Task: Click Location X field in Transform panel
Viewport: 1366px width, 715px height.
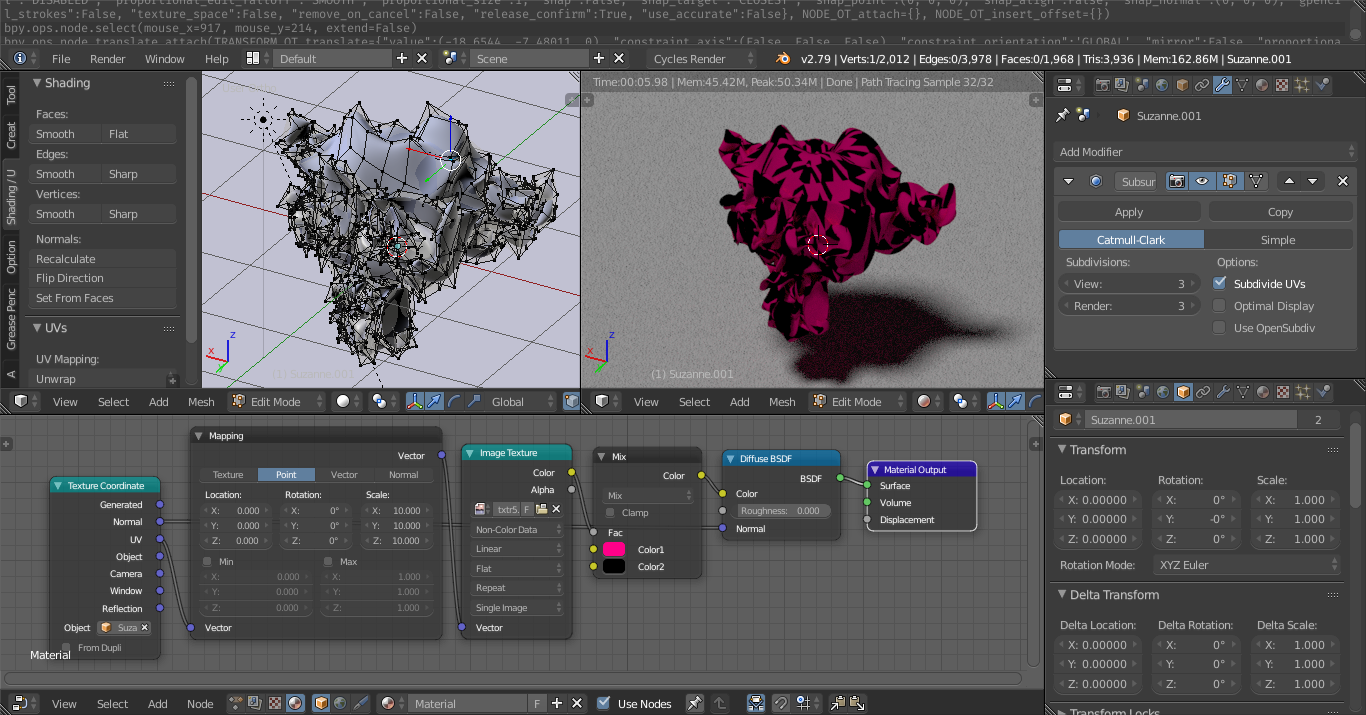Action: 1099,500
